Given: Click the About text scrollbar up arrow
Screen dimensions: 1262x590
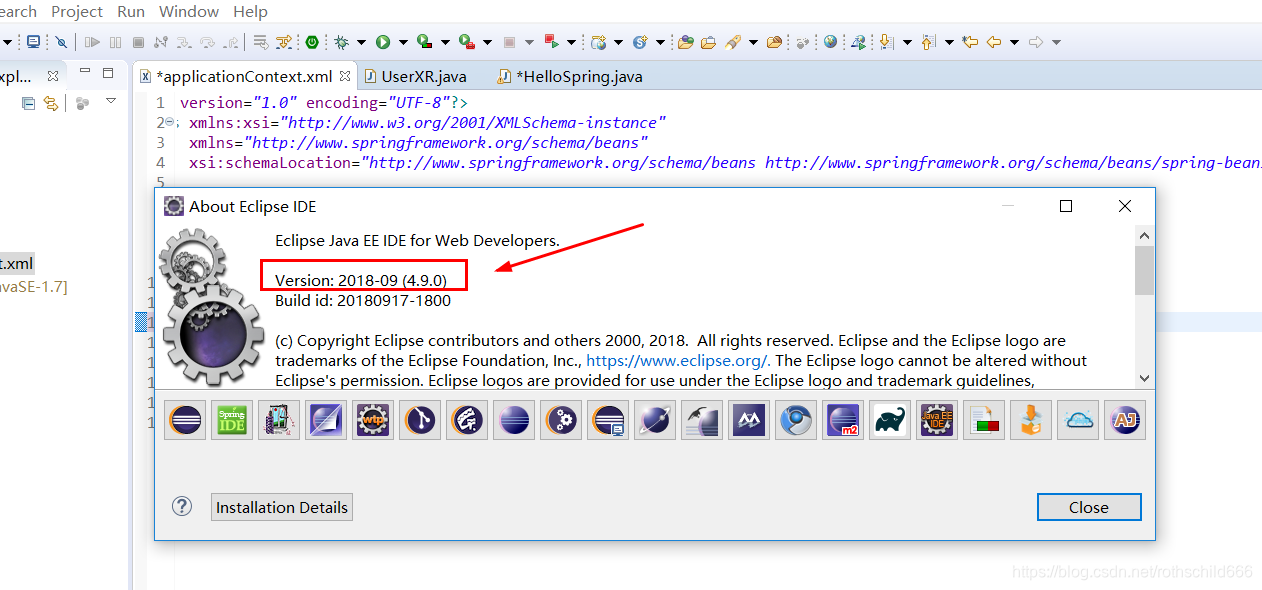Looking at the screenshot, I should pyautogui.click(x=1145, y=236).
